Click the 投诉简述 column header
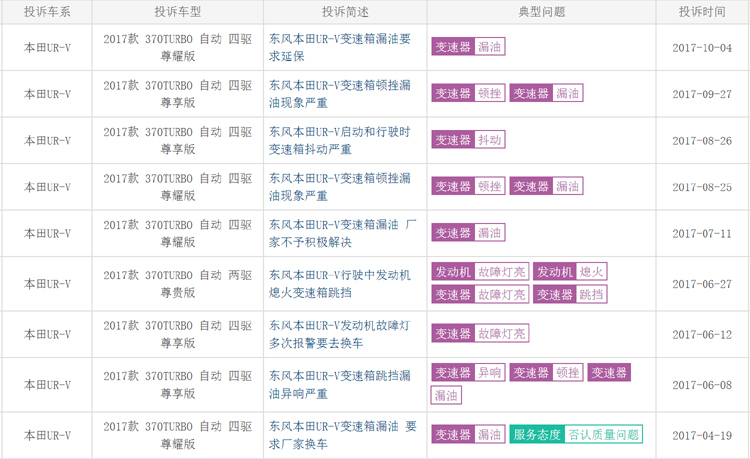The image size is (750, 459). coord(345,12)
